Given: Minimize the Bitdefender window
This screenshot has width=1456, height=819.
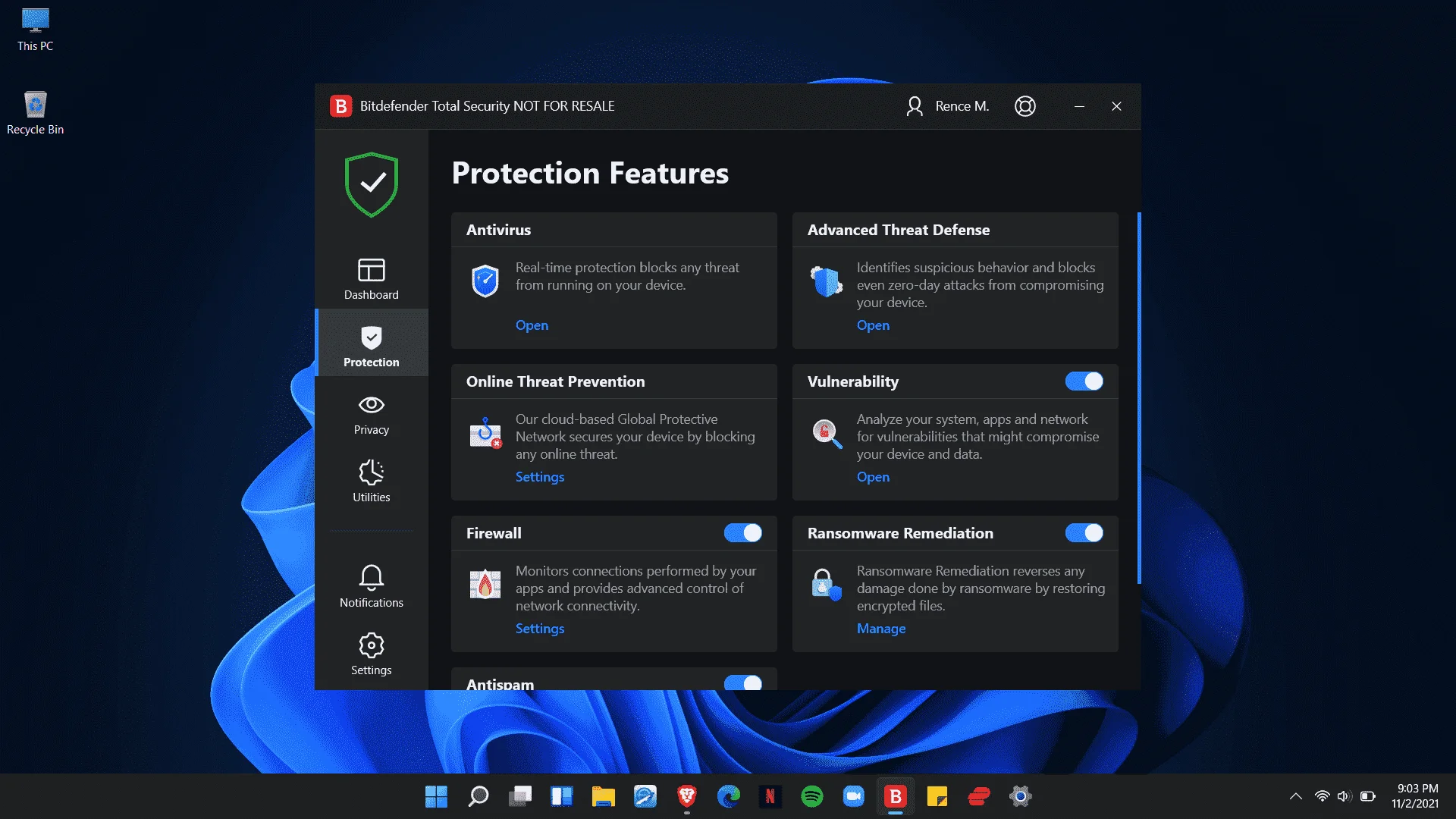Looking at the screenshot, I should point(1079,106).
